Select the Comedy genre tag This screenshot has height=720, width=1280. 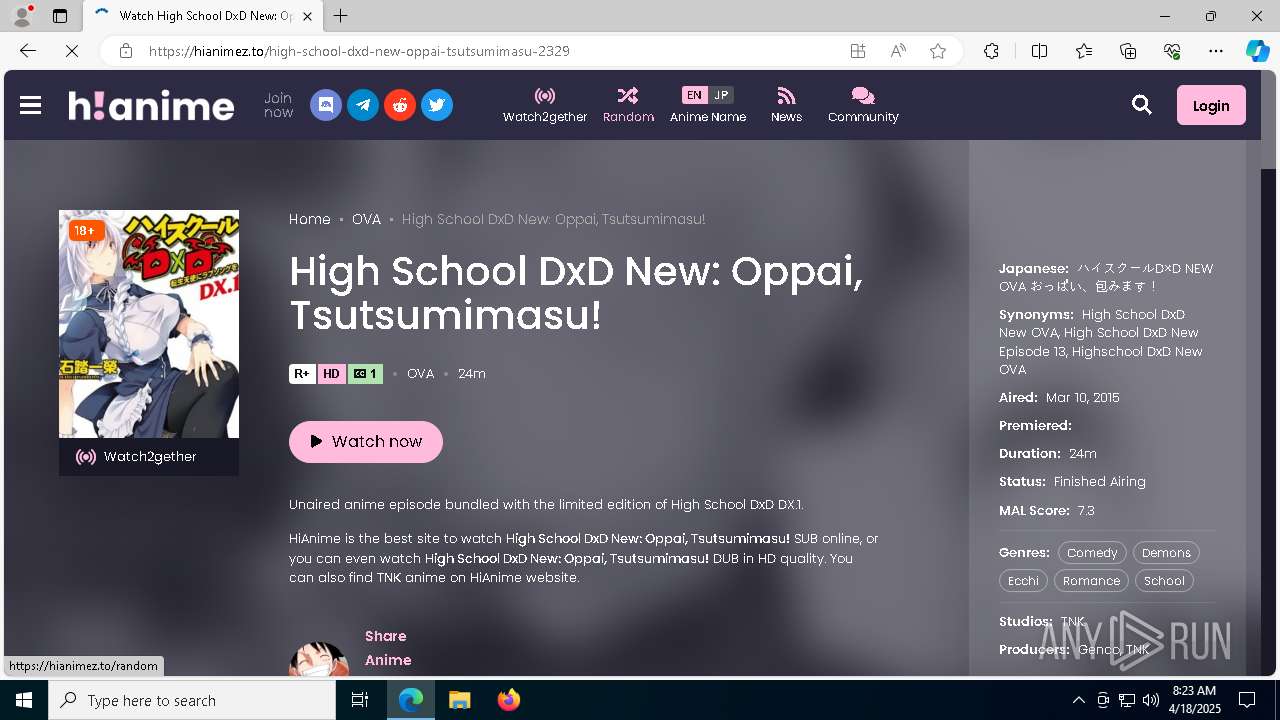coord(1092,553)
